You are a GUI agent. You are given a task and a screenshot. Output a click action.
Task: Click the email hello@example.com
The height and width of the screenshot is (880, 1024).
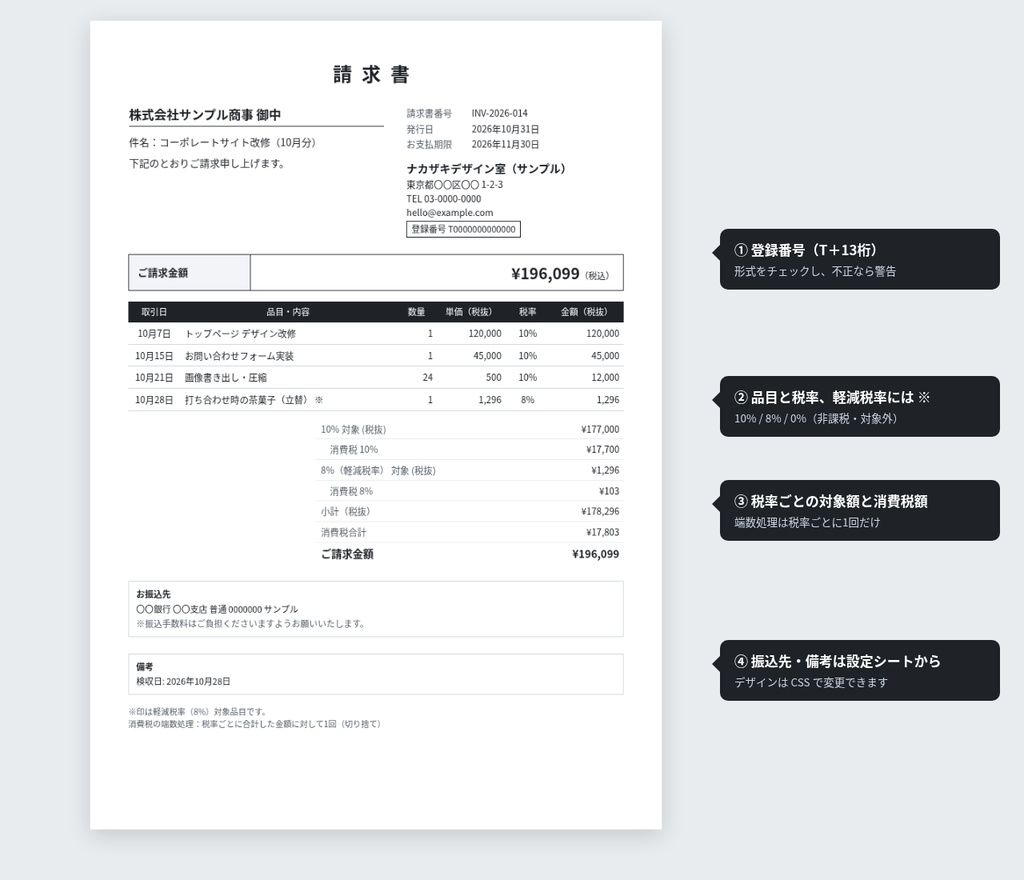point(449,212)
